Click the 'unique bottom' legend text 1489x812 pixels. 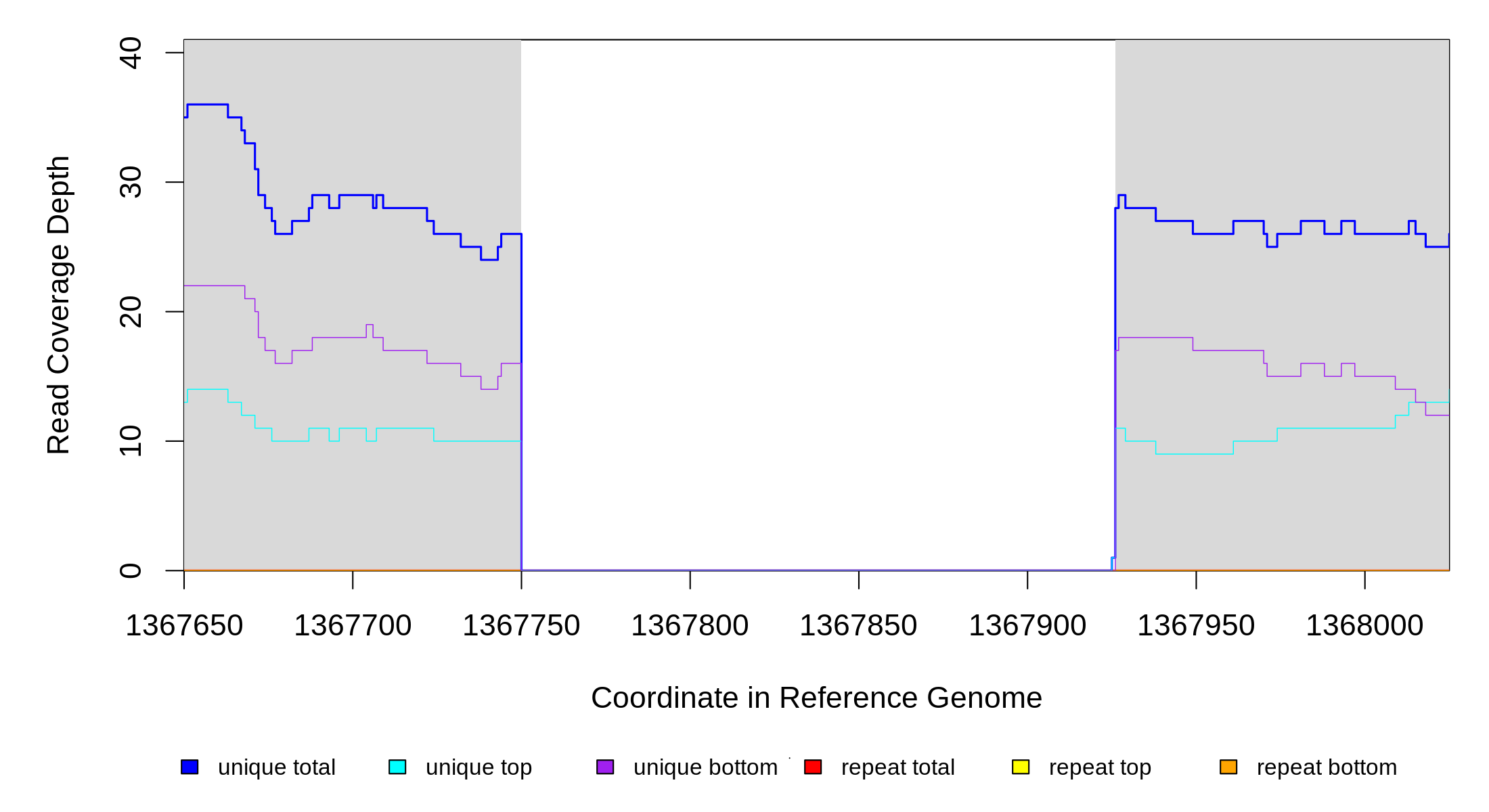(x=705, y=767)
